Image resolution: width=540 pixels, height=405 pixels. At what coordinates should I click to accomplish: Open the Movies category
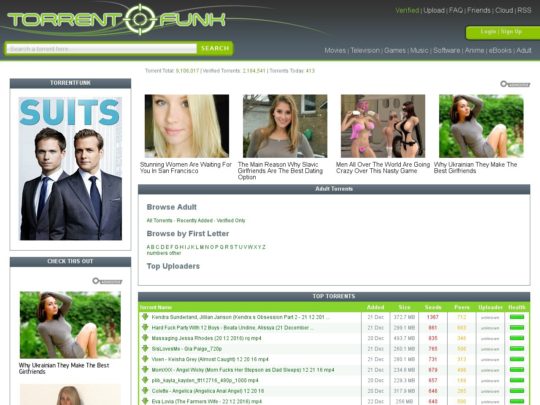coord(335,50)
